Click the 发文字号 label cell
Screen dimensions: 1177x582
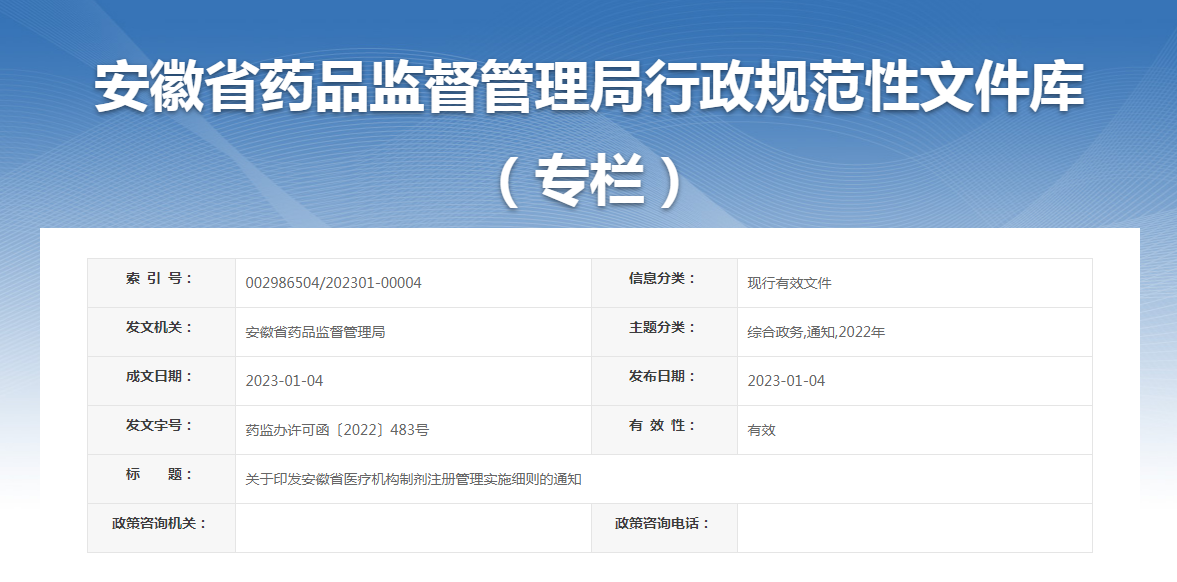(161, 430)
